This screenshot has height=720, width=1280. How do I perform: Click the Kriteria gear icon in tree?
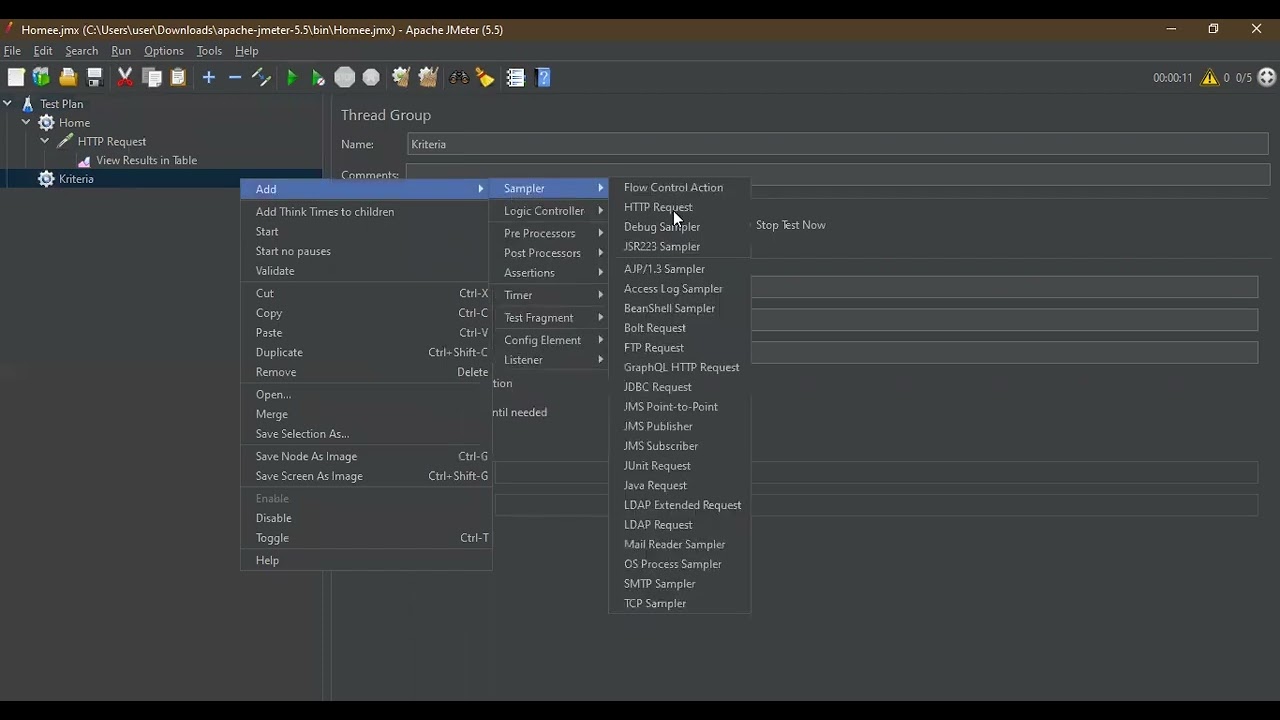pos(46,179)
